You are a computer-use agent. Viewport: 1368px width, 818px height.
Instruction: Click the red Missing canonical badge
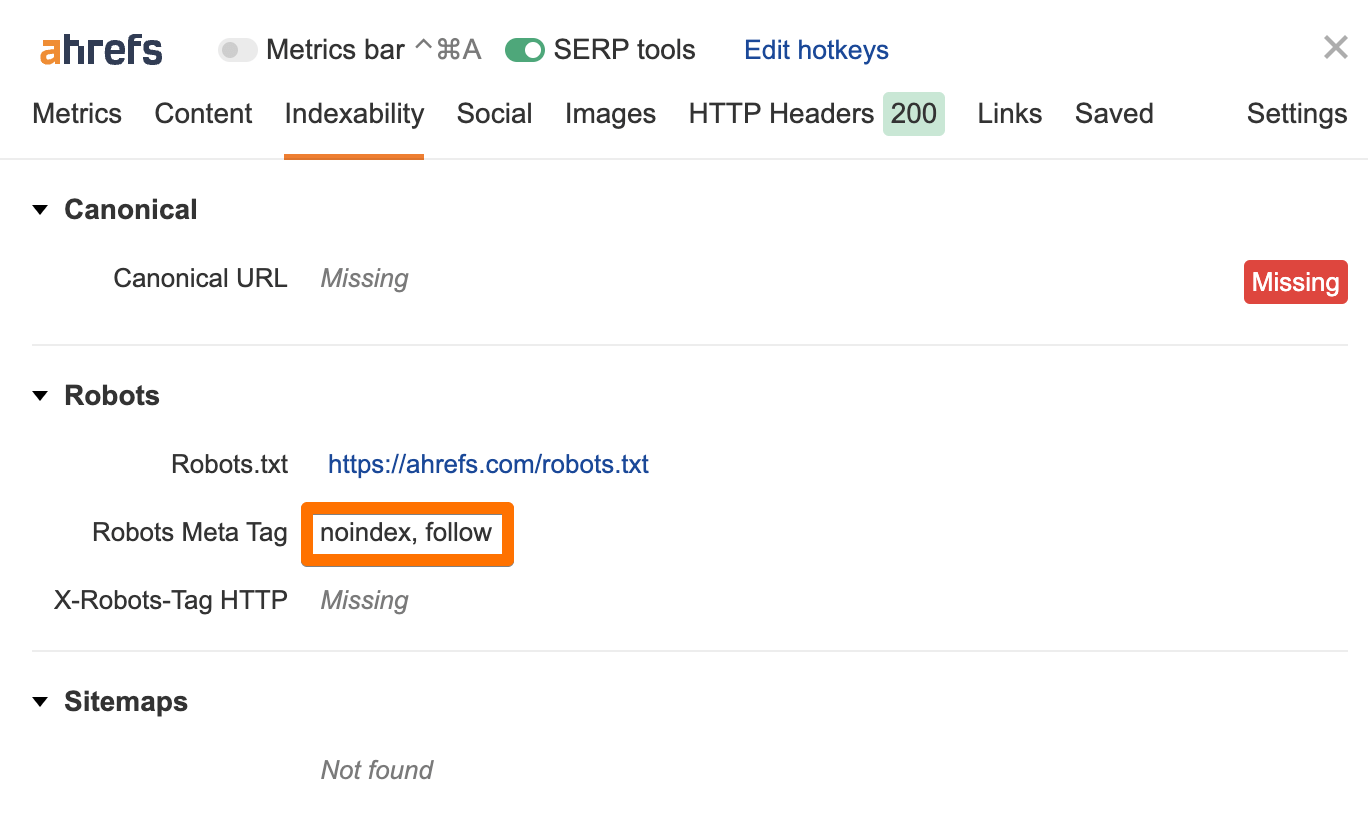(1295, 281)
